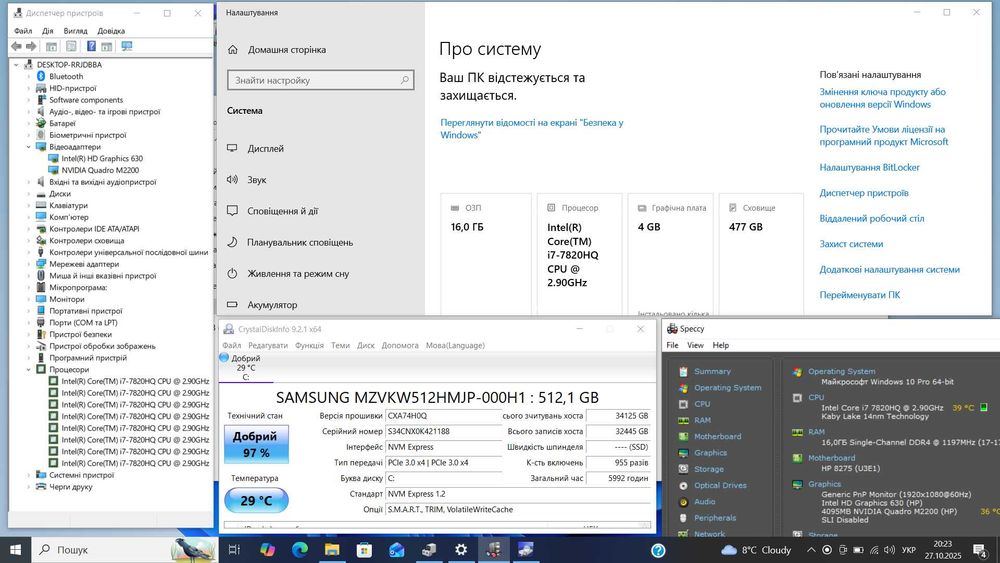Open Звук (Sound) settings page
The image size is (1000, 563).
256,180
